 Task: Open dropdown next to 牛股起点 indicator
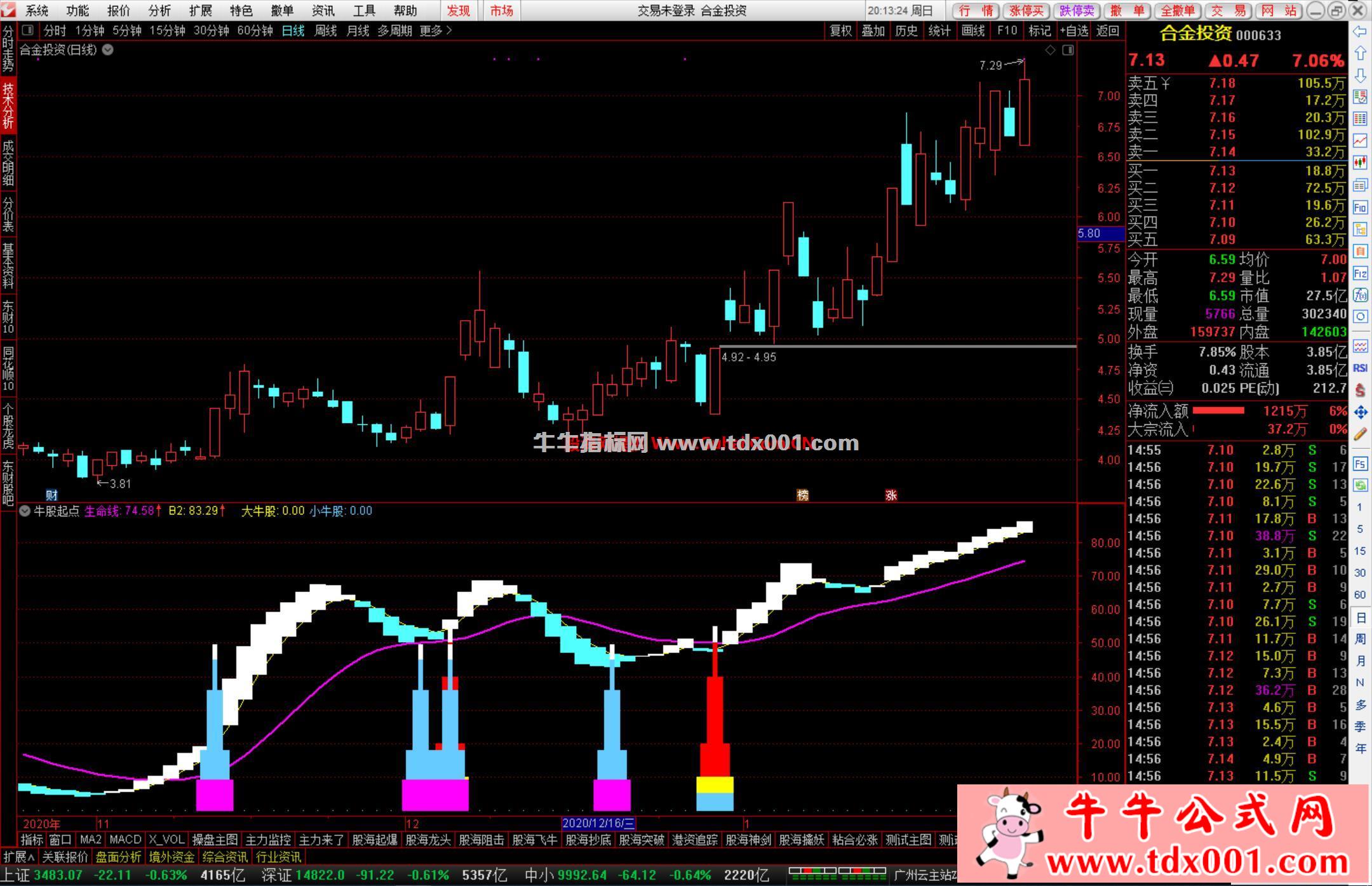pyautogui.click(x=25, y=511)
